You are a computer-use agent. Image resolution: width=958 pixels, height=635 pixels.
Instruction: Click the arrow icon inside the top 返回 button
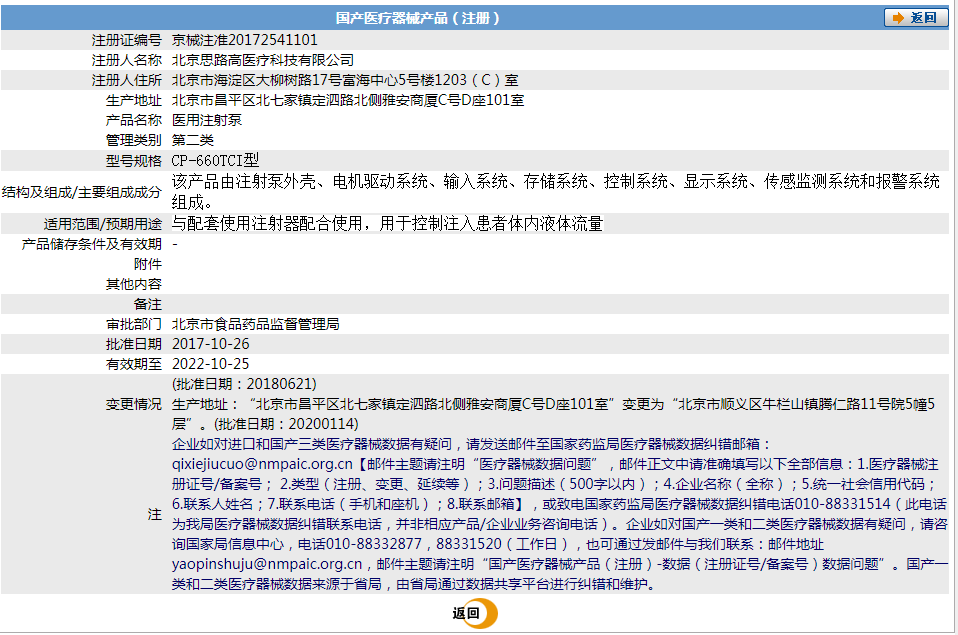click(x=896, y=16)
